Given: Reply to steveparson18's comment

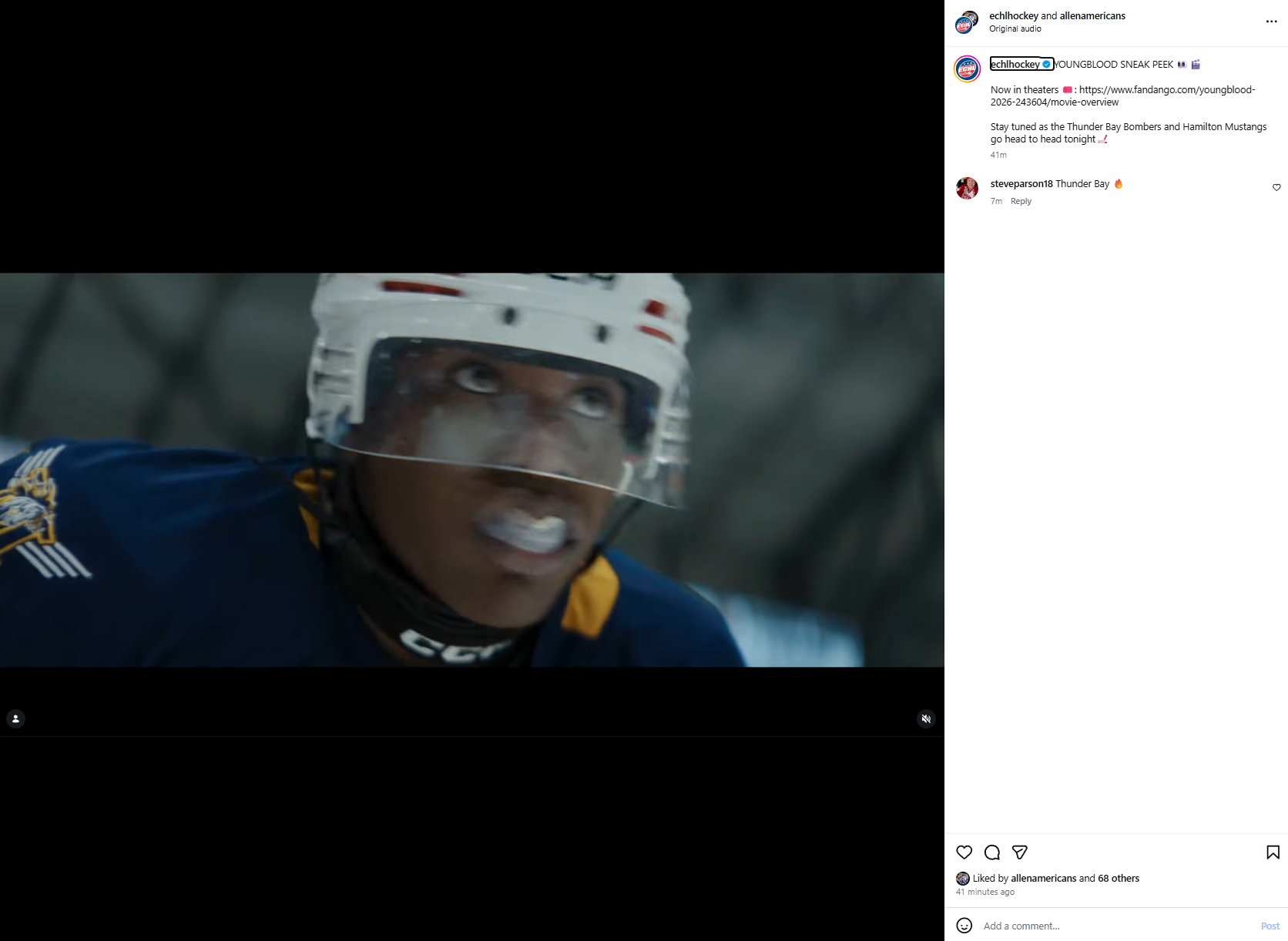Looking at the screenshot, I should (x=1021, y=201).
